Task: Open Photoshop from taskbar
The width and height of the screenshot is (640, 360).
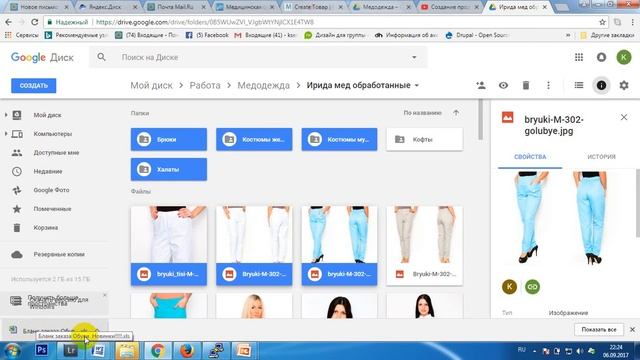Action: coord(41,350)
